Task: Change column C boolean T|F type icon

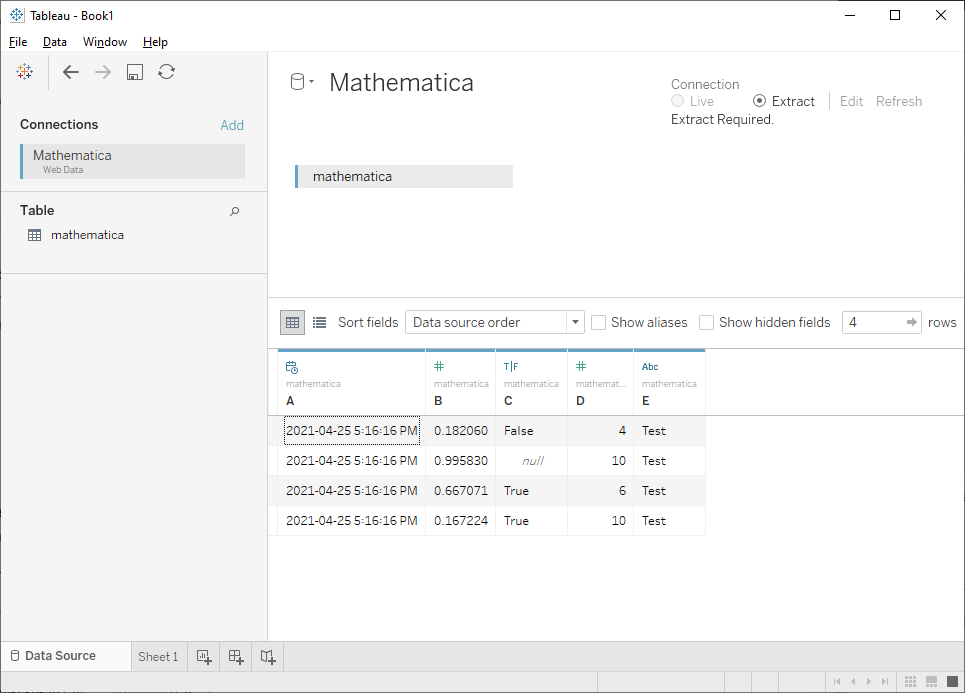Action: 511,366
